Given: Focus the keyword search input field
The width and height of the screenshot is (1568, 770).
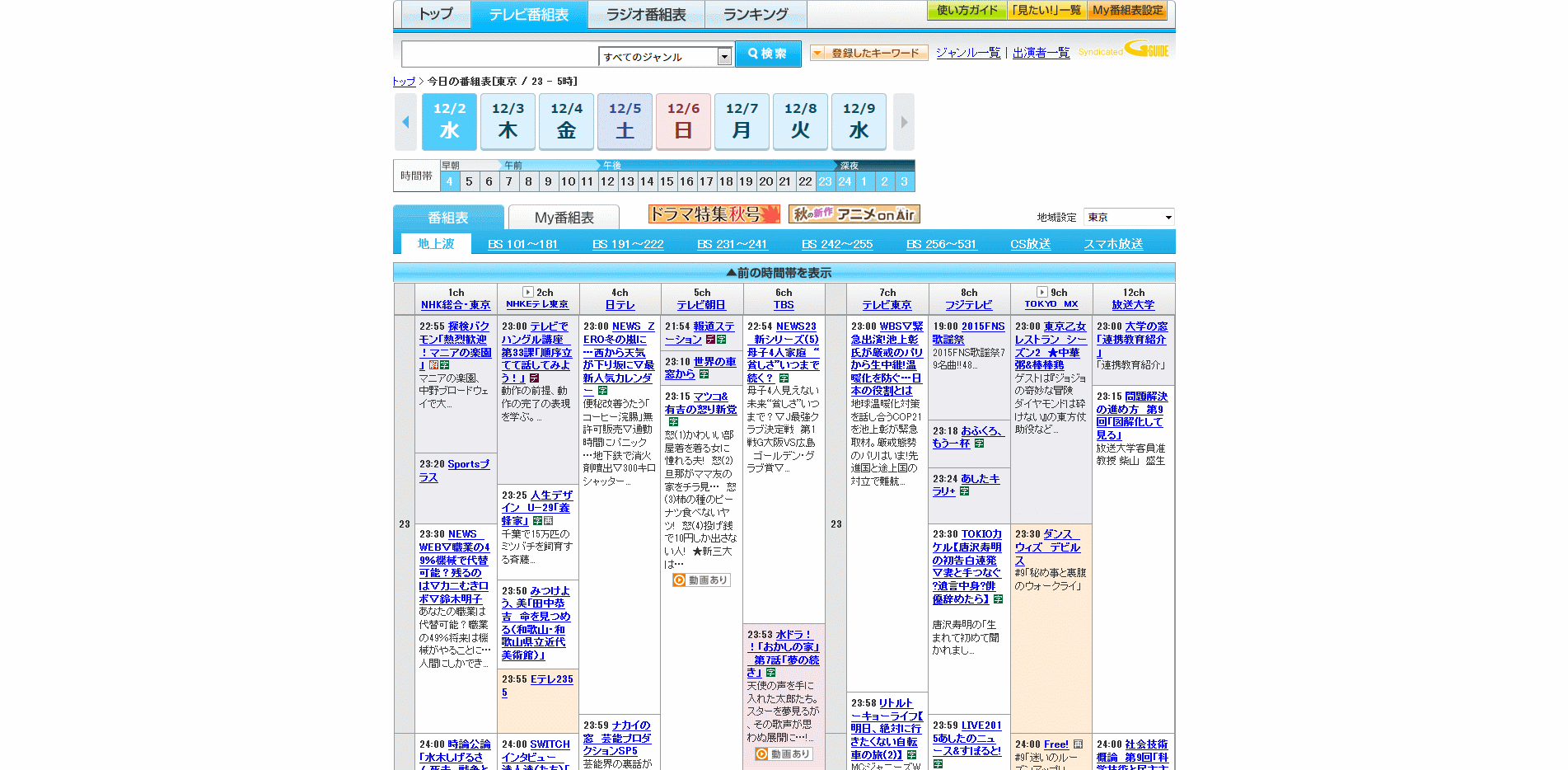Looking at the screenshot, I should 500,54.
